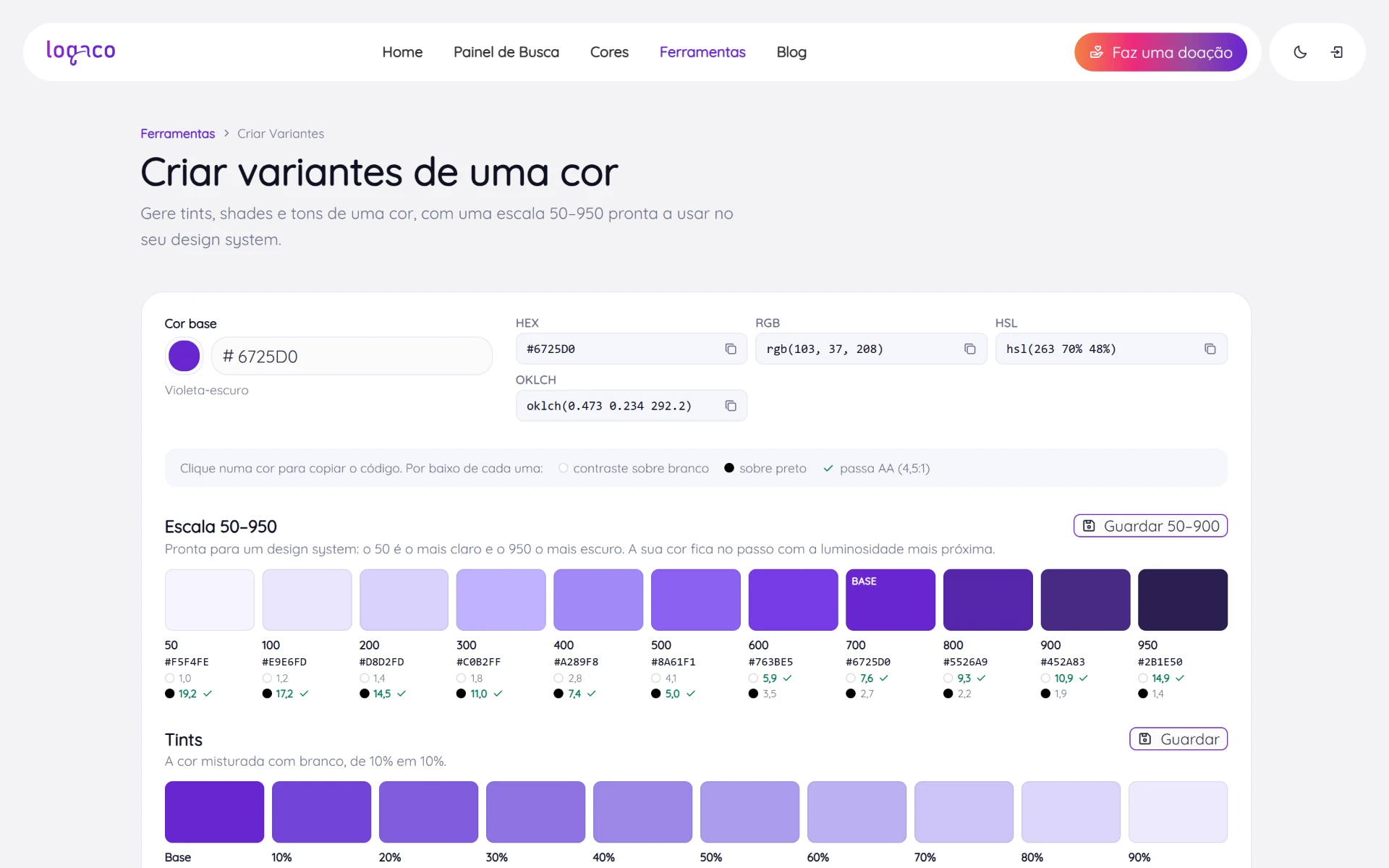Click the 70% tint swatch
The width and height of the screenshot is (1389, 868).
click(964, 812)
